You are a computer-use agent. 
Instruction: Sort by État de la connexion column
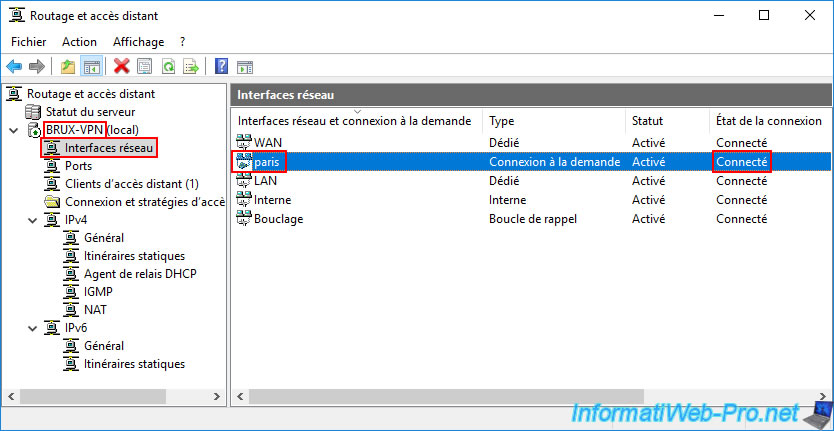click(x=768, y=121)
